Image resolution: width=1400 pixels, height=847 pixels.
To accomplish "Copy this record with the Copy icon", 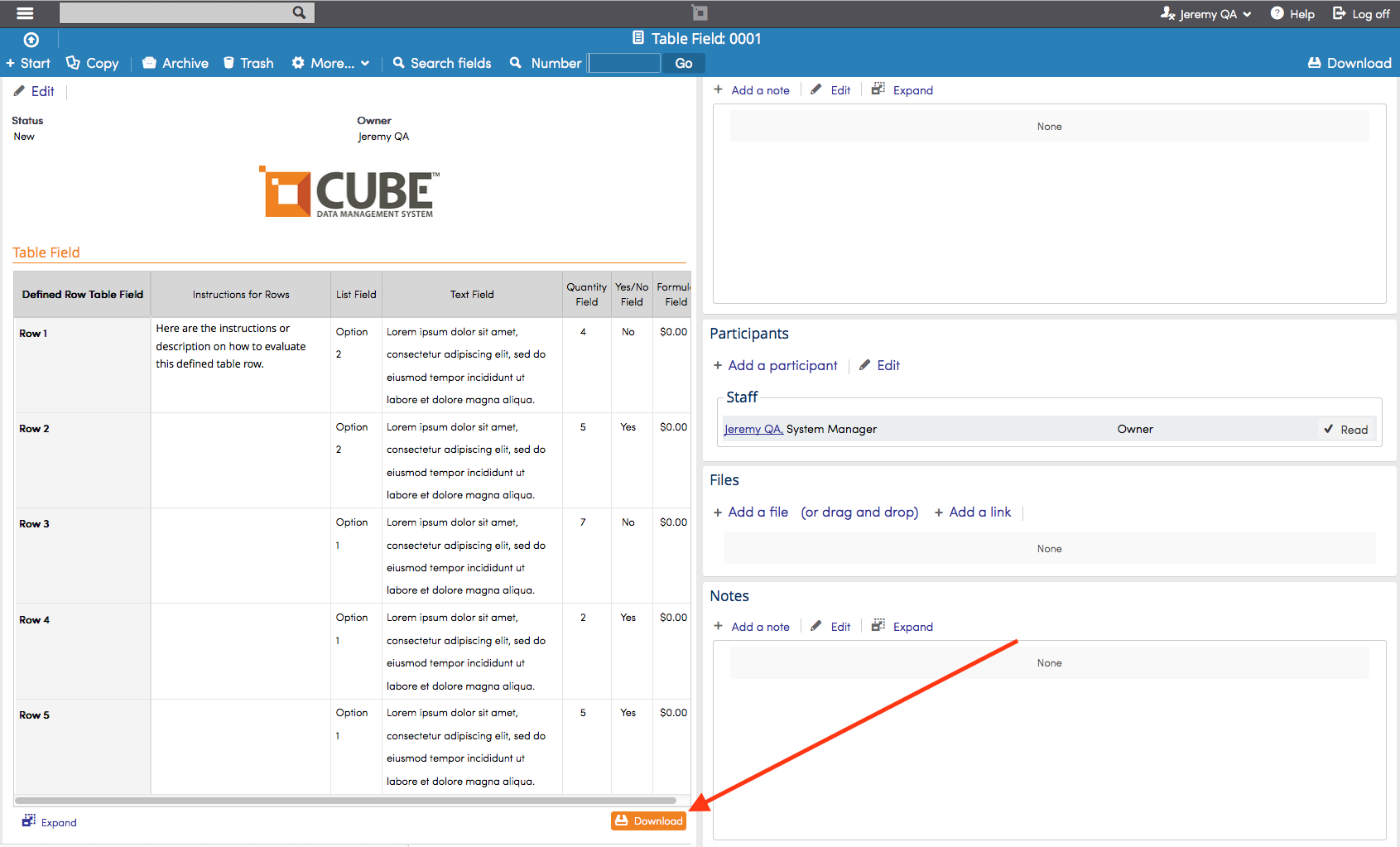I will click(x=74, y=63).
